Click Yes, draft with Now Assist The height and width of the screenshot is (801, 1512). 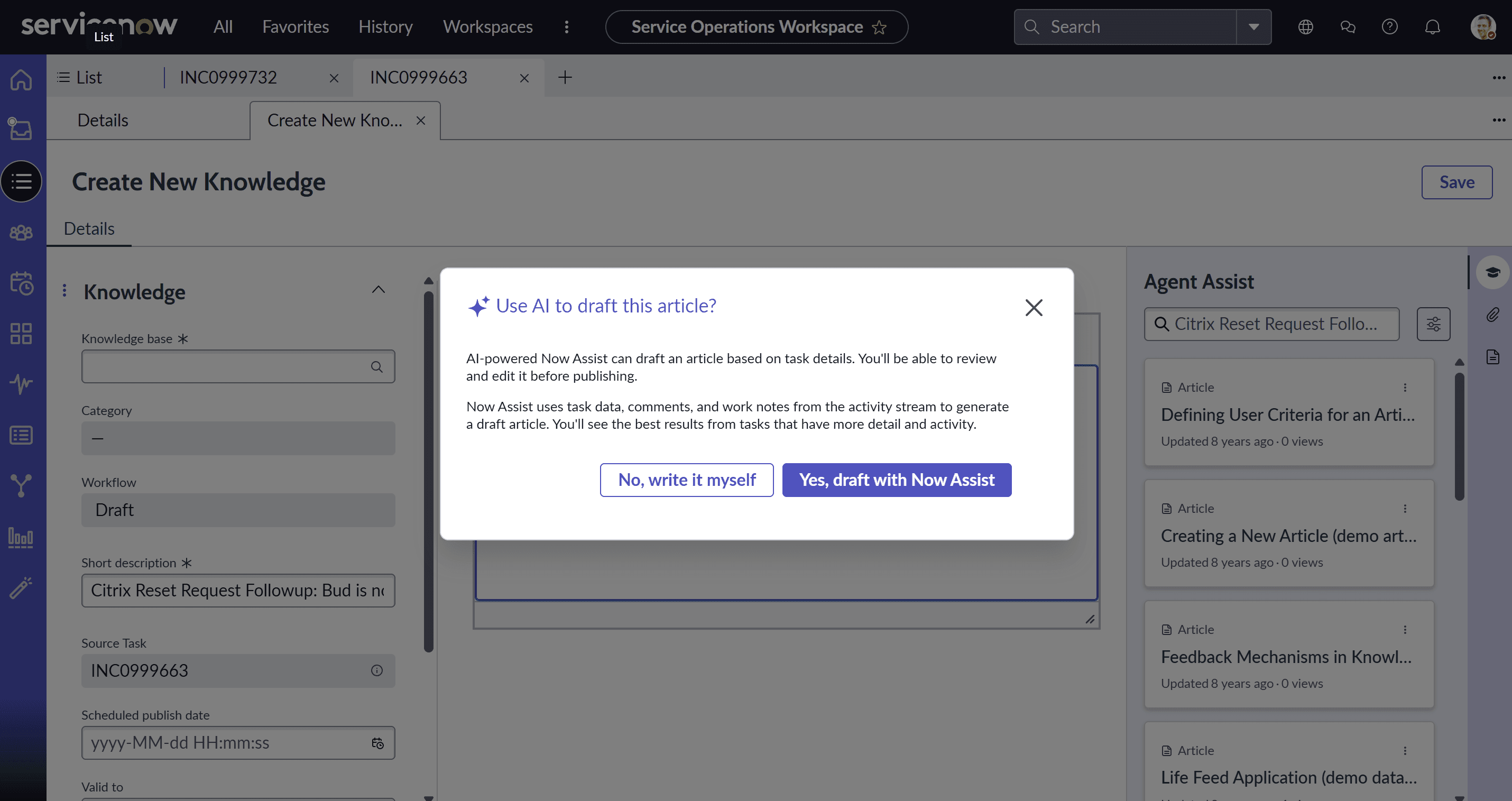click(896, 480)
